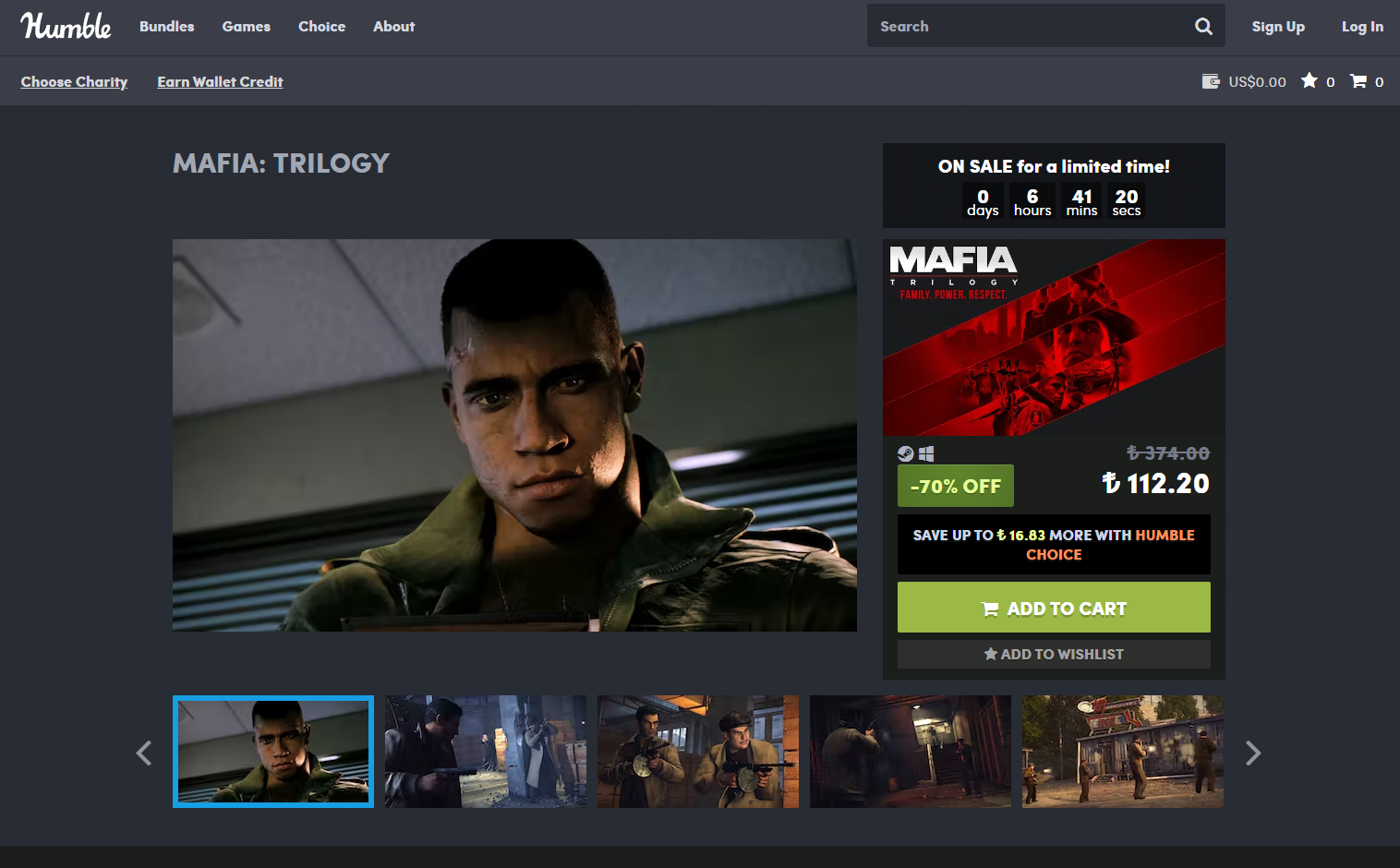Click the Mafia Trilogy cover art

tap(1054, 337)
